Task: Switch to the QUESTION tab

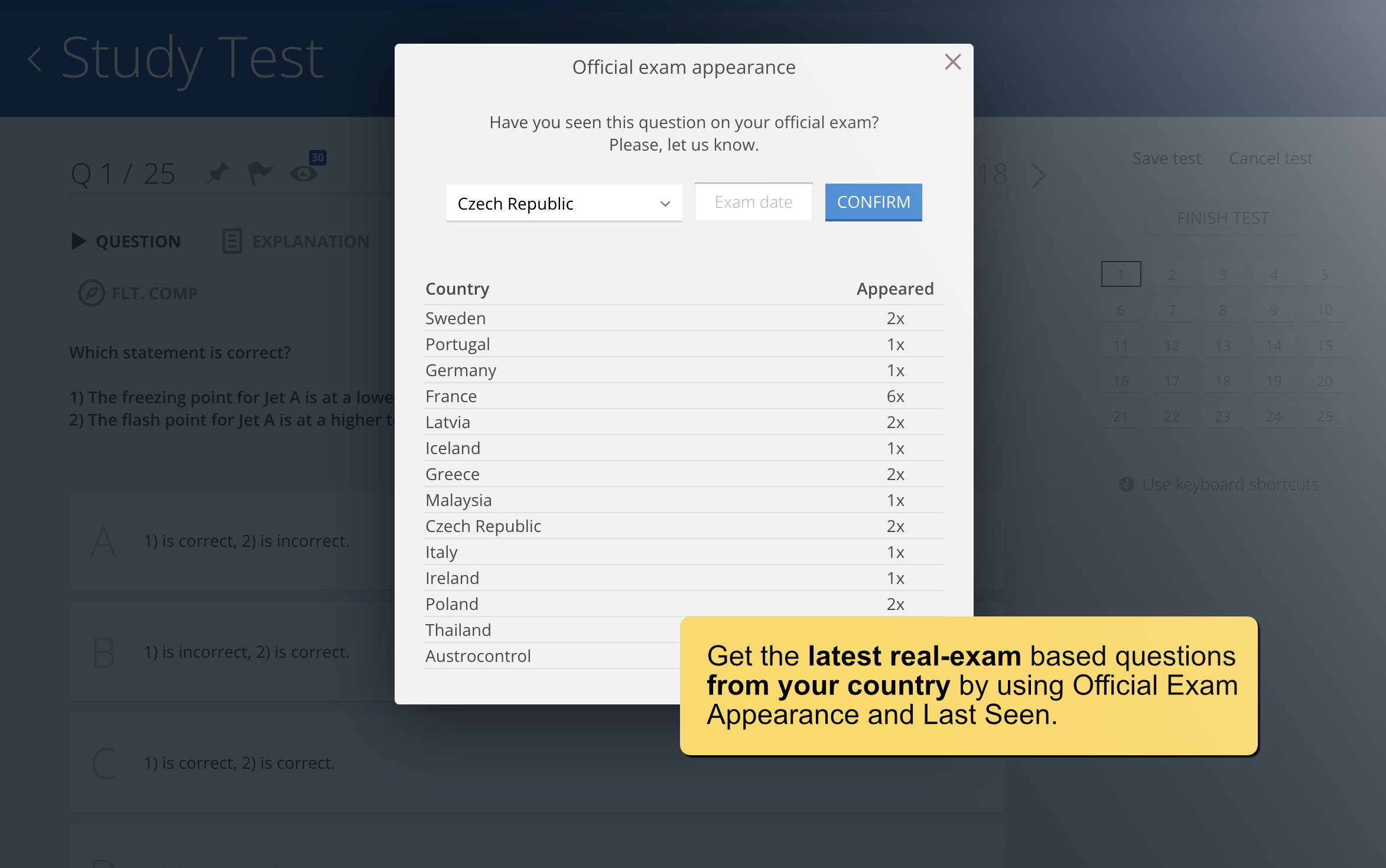Action: [x=126, y=242]
